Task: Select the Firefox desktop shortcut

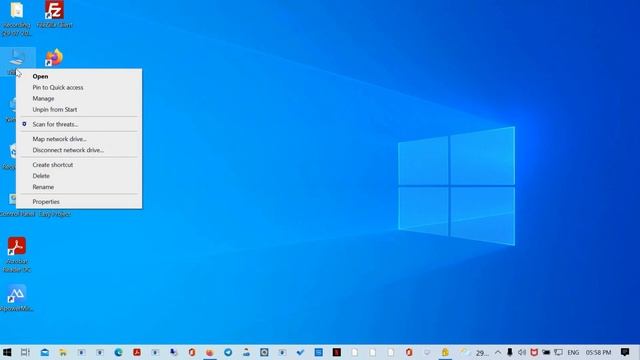Action: click(x=54, y=58)
